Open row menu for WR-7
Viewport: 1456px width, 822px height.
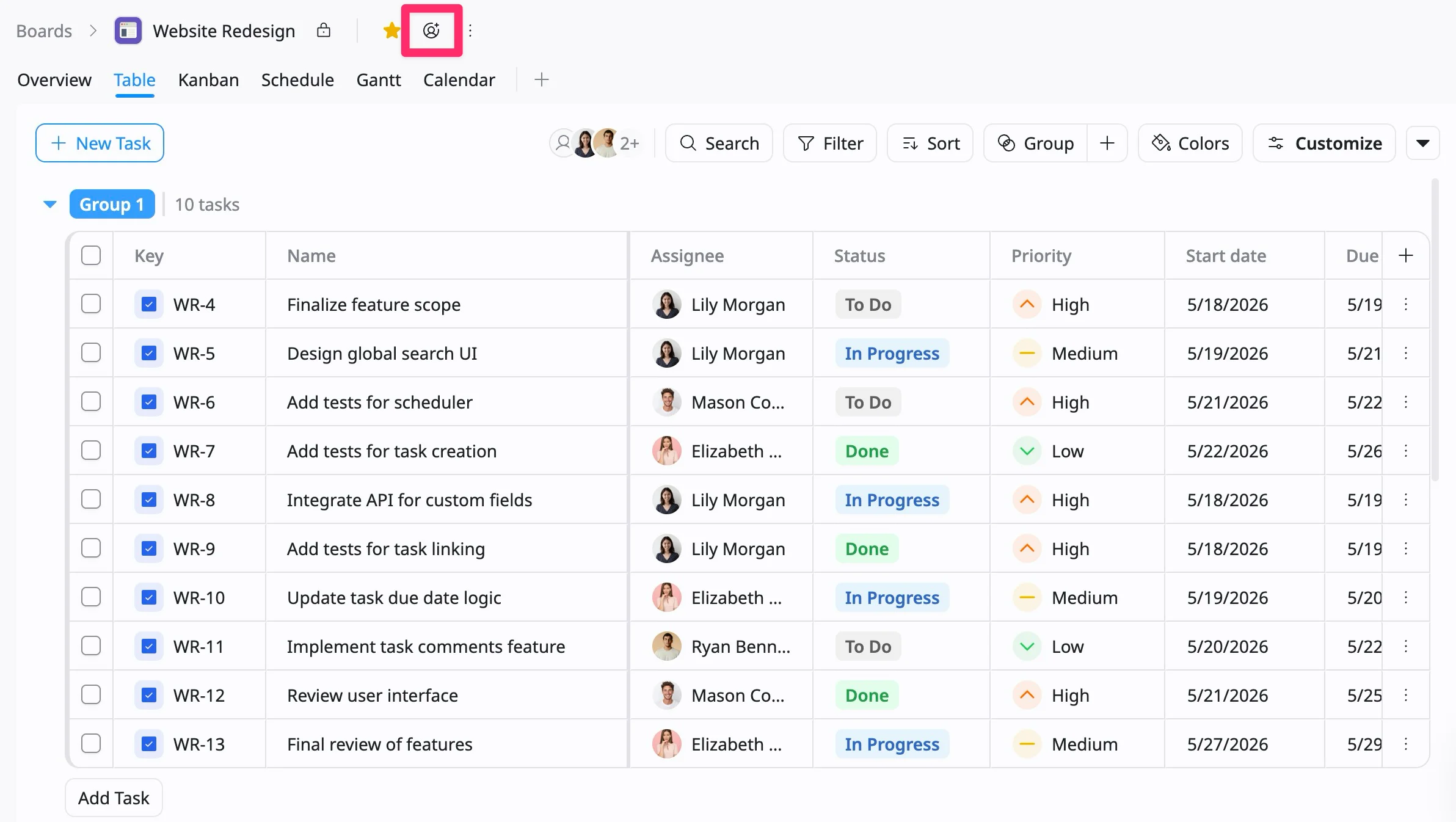click(1406, 451)
